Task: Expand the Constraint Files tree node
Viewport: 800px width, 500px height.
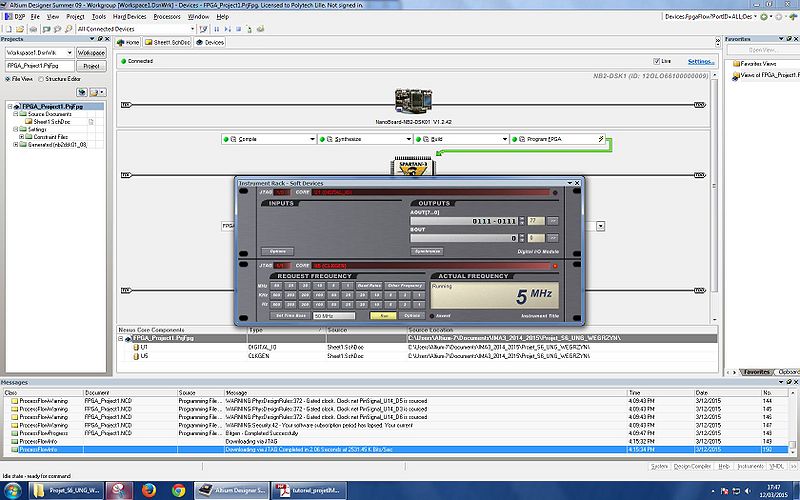Action: pyautogui.click(x=23, y=137)
